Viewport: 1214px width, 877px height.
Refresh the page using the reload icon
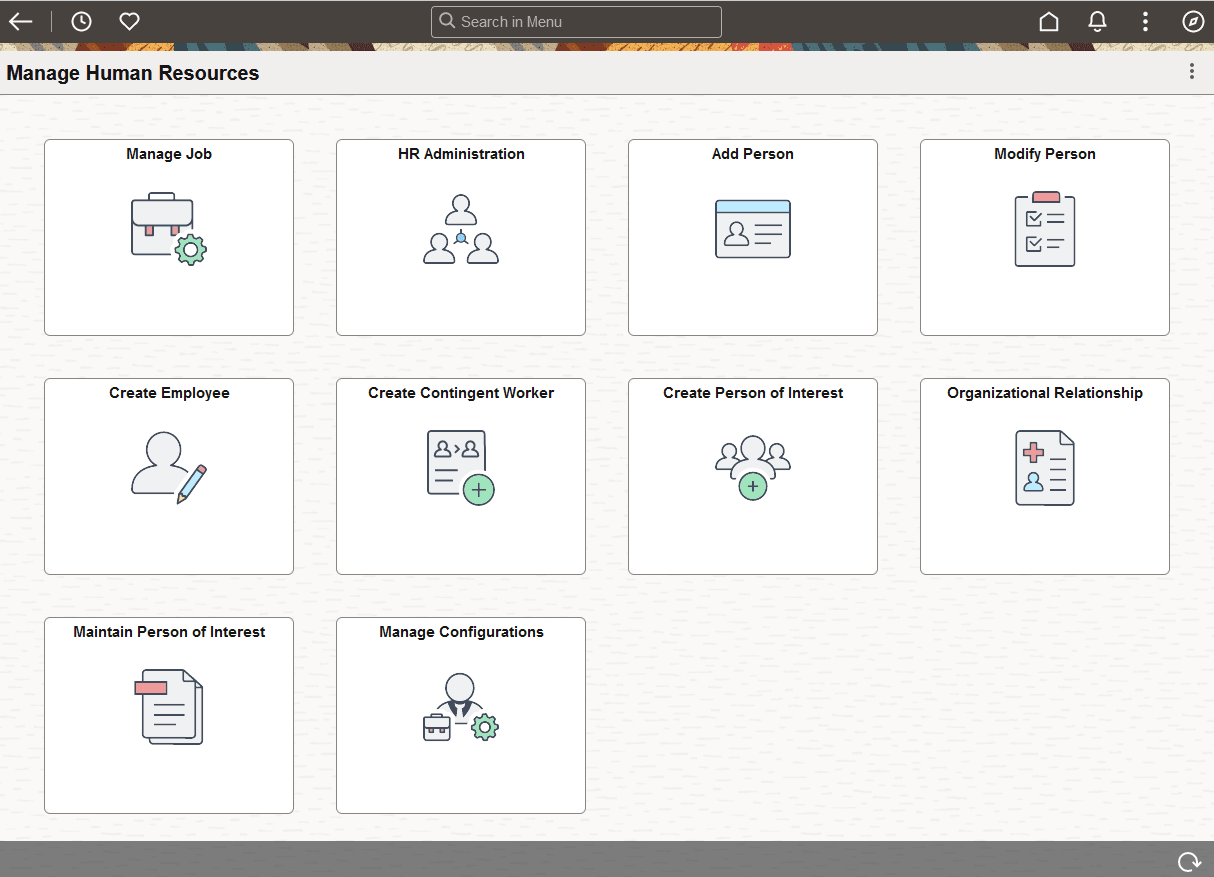[1189, 860]
